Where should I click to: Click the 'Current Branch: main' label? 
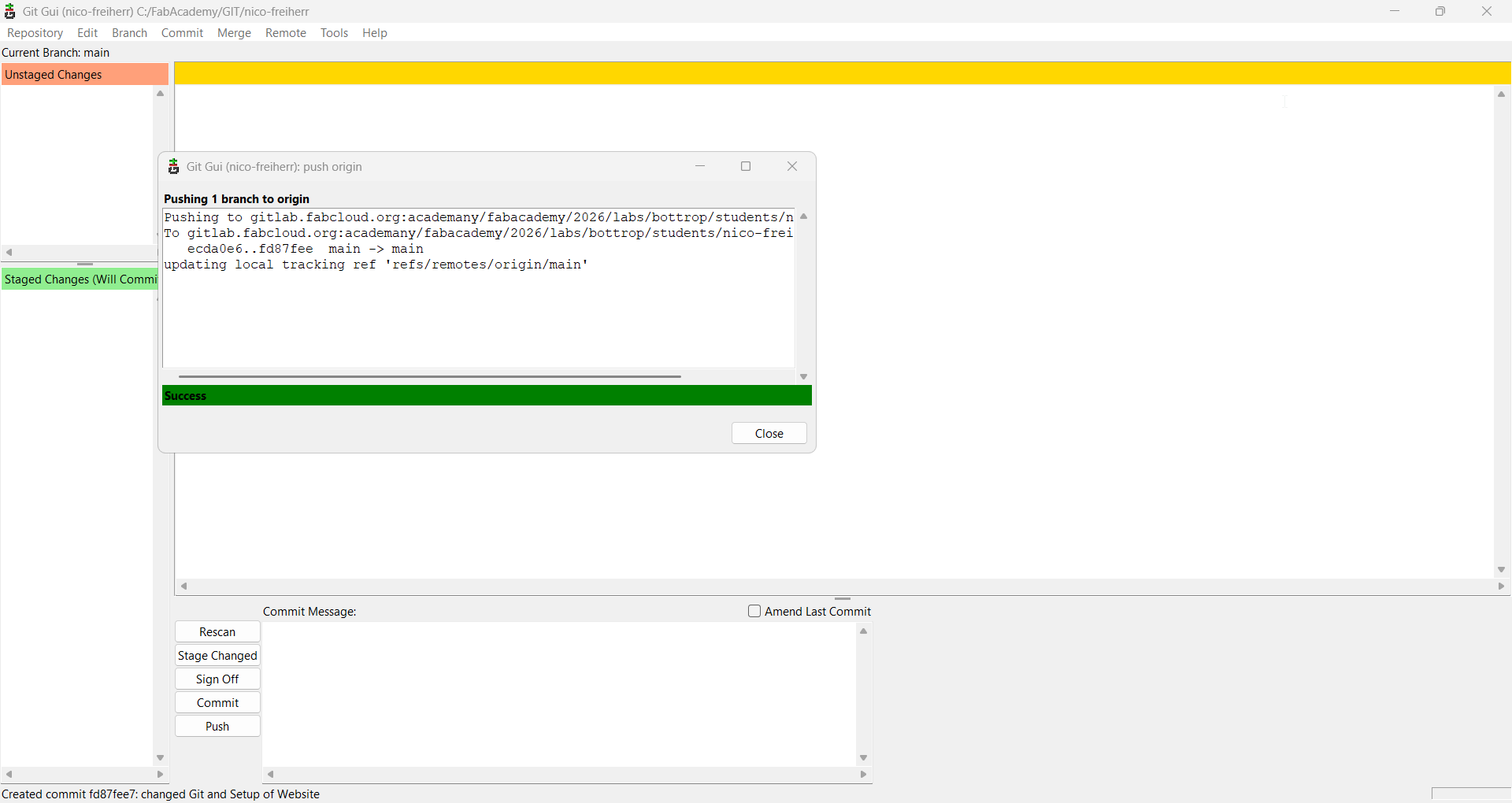tap(56, 53)
